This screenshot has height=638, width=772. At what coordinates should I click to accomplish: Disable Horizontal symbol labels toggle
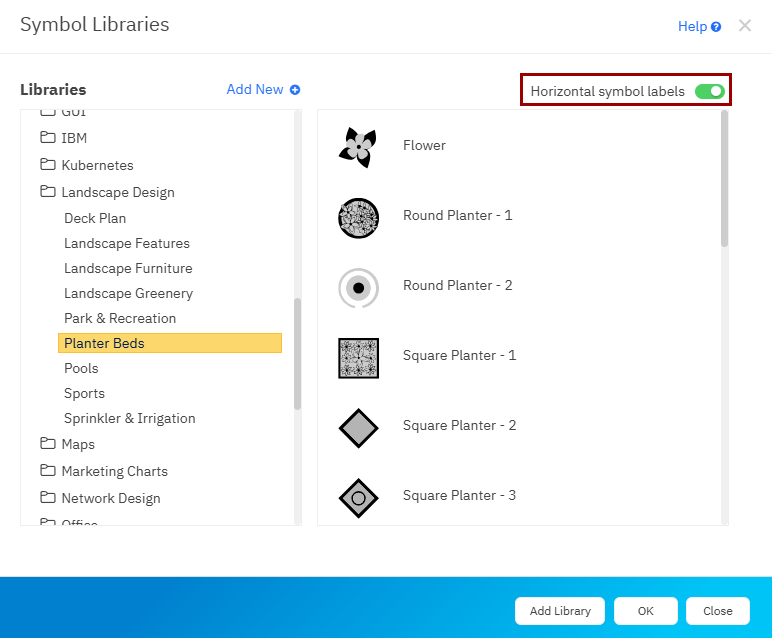709,91
